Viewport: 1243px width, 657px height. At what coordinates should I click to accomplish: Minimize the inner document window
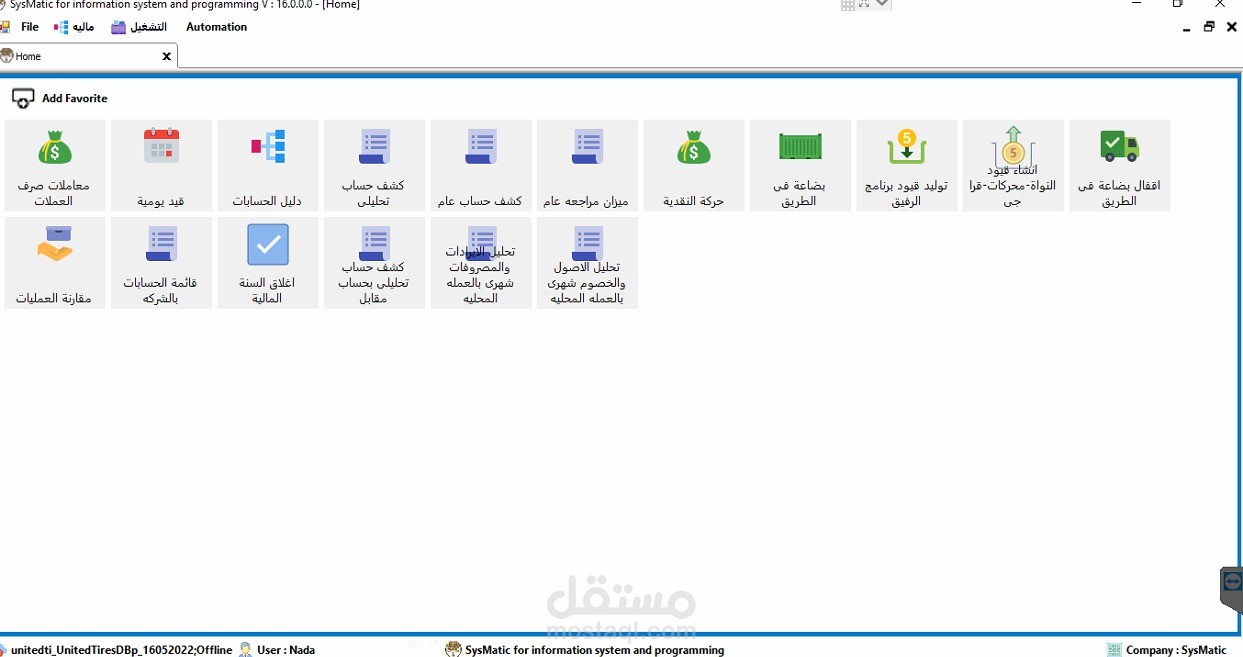(1187, 28)
